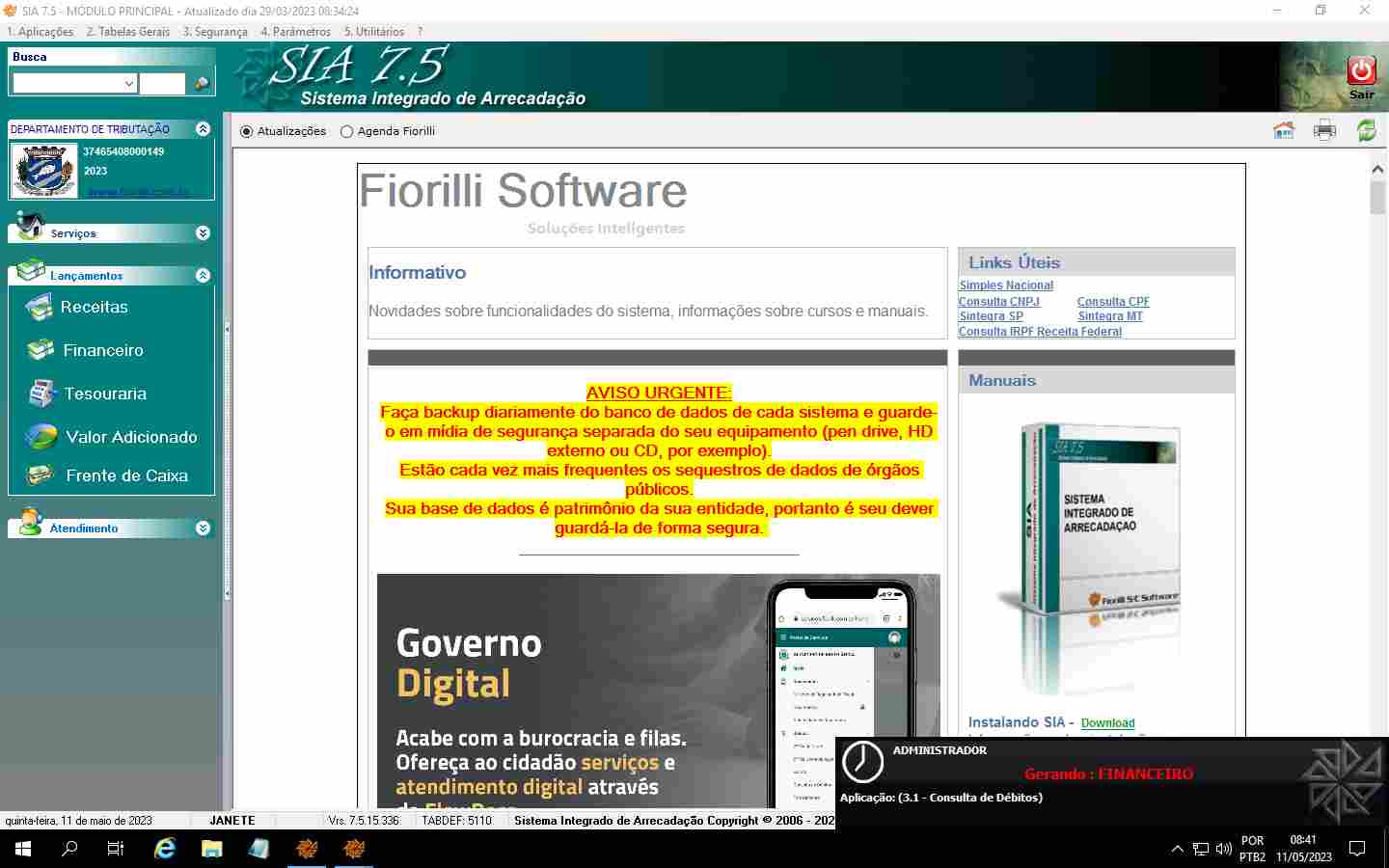1389x868 pixels.
Task: Expand the Serviços panel
Action: tap(203, 233)
